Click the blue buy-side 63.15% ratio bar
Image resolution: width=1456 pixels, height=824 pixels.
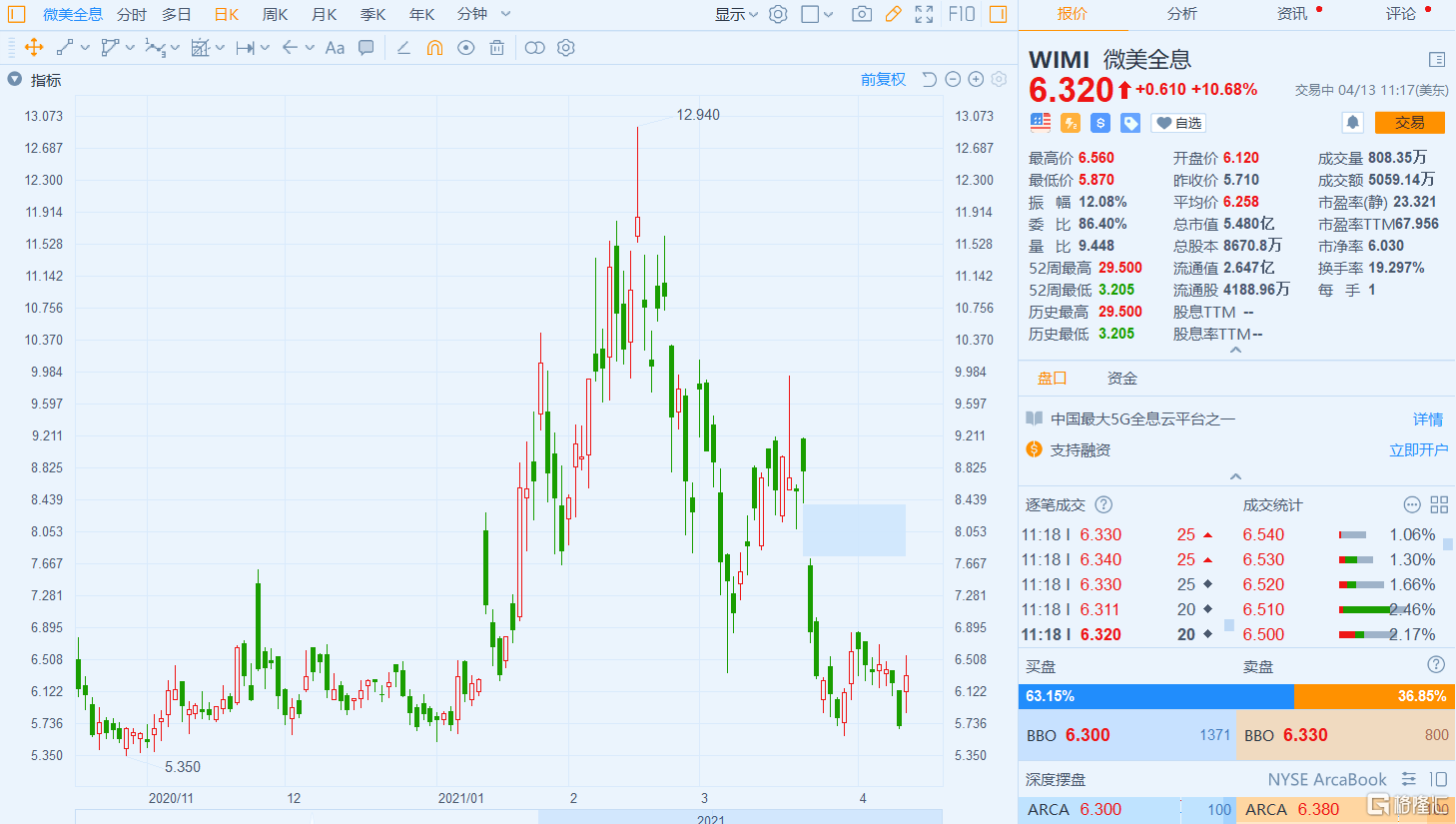pos(1155,696)
